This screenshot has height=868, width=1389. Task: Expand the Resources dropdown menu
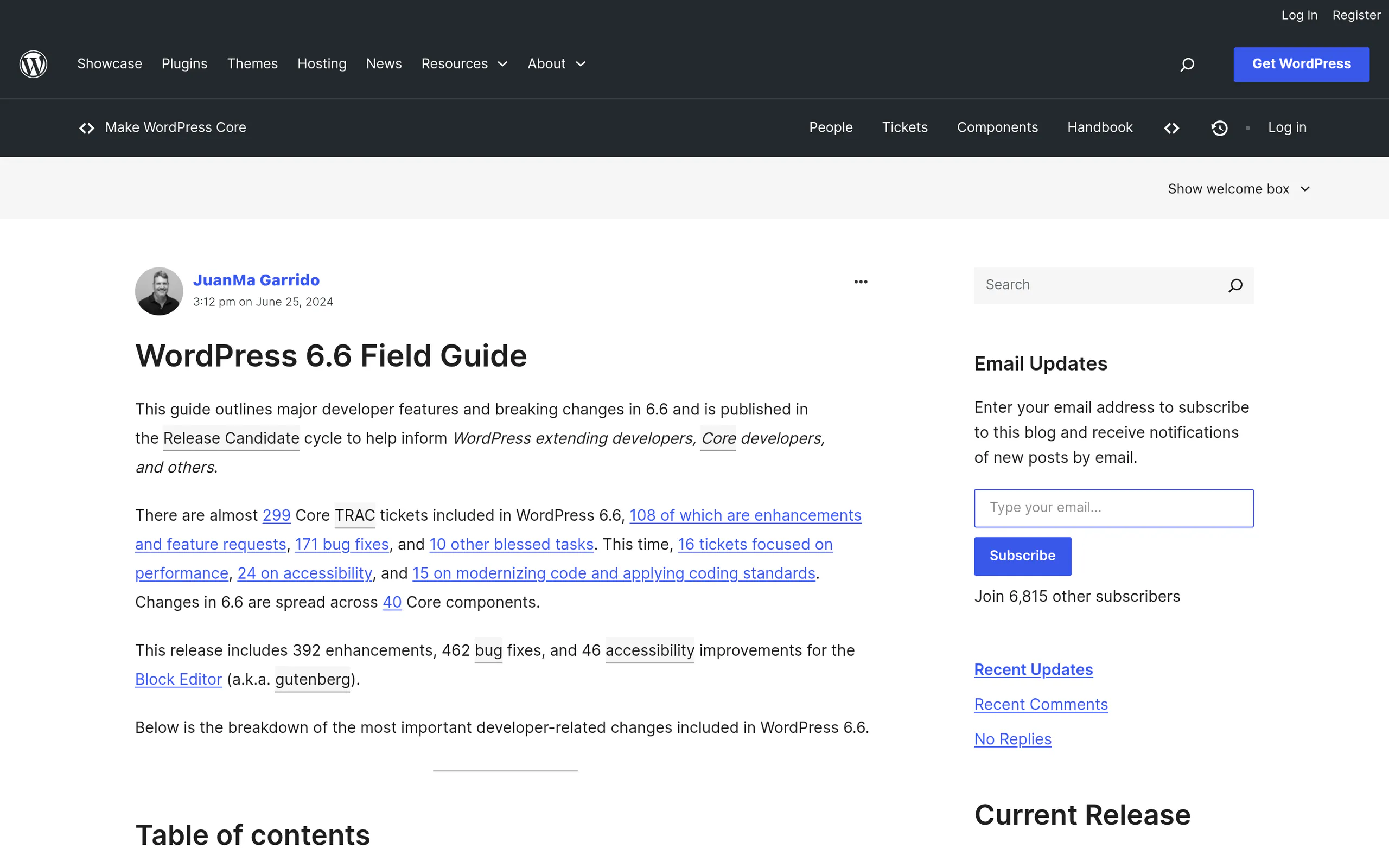click(464, 63)
